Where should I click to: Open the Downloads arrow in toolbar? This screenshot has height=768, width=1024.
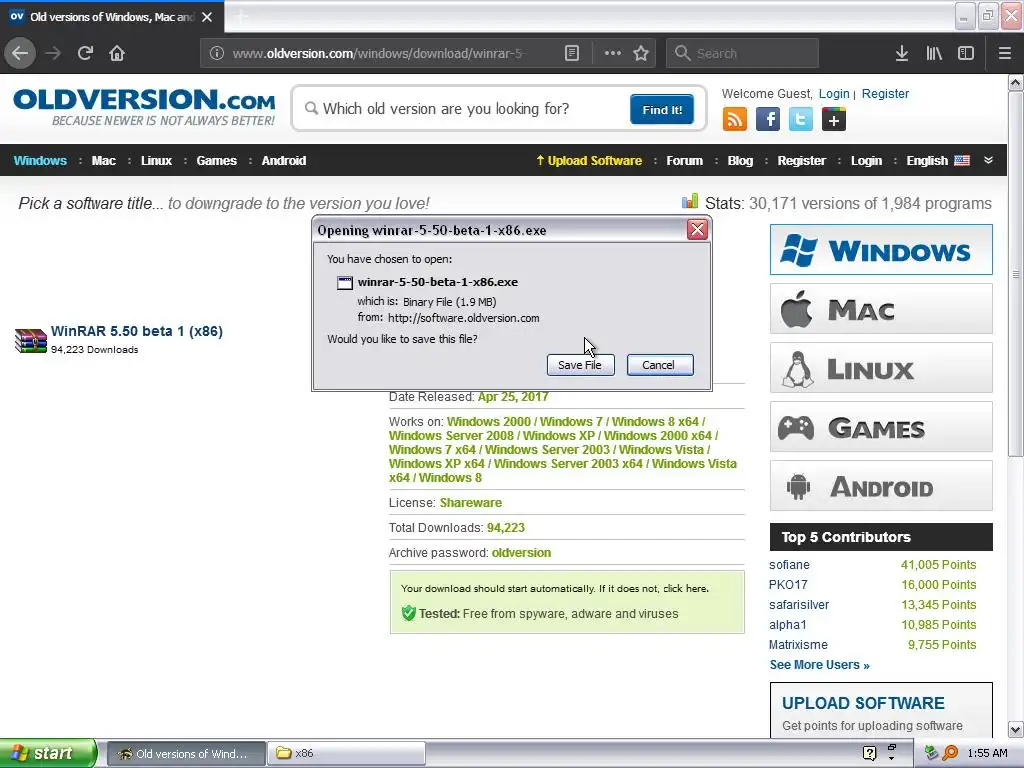[x=902, y=53]
